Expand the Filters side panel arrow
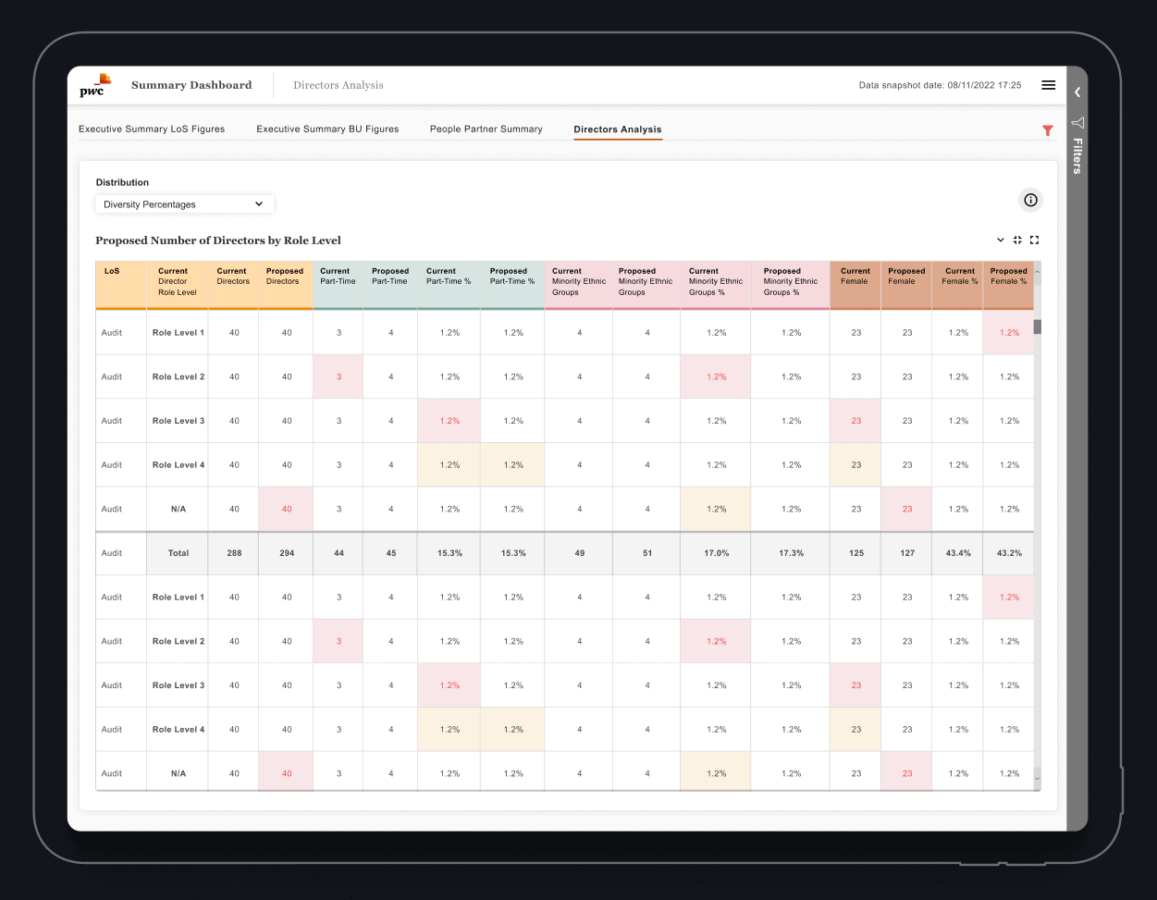Image resolution: width=1157 pixels, height=900 pixels. [1077, 92]
